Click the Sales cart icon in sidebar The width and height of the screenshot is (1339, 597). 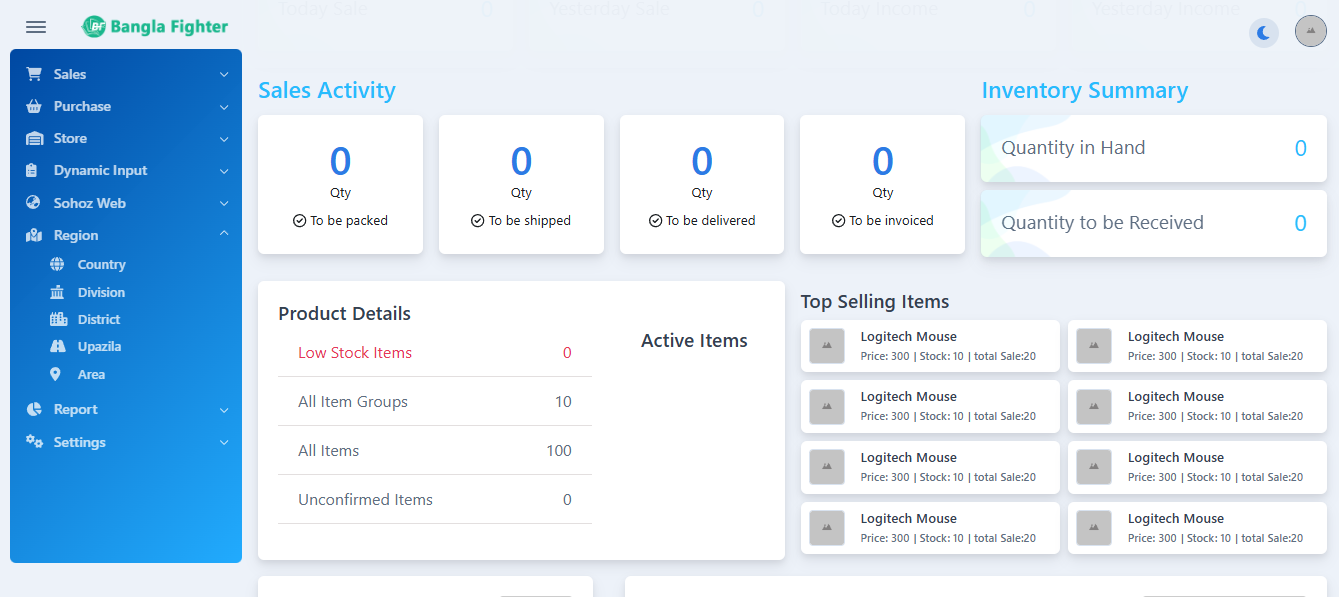[x=34, y=74]
